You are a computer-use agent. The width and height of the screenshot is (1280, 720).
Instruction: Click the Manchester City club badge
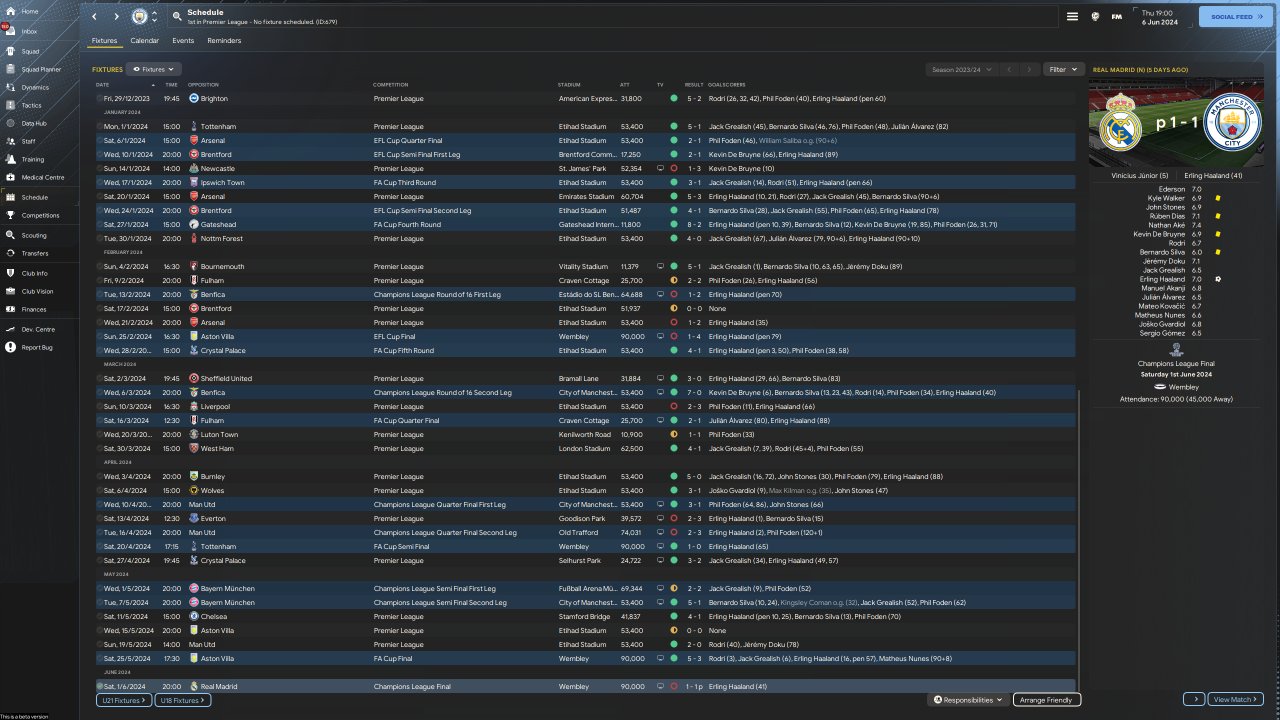(x=139, y=16)
